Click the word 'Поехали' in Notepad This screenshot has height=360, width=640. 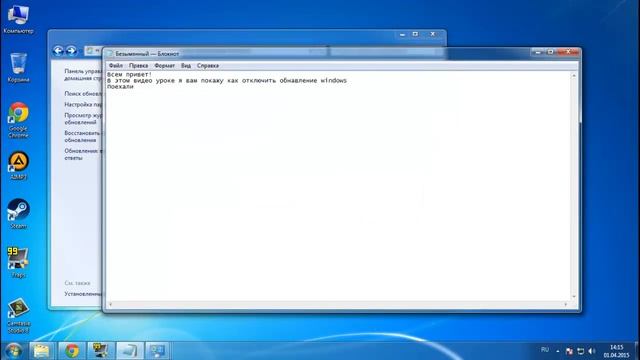click(x=120, y=87)
